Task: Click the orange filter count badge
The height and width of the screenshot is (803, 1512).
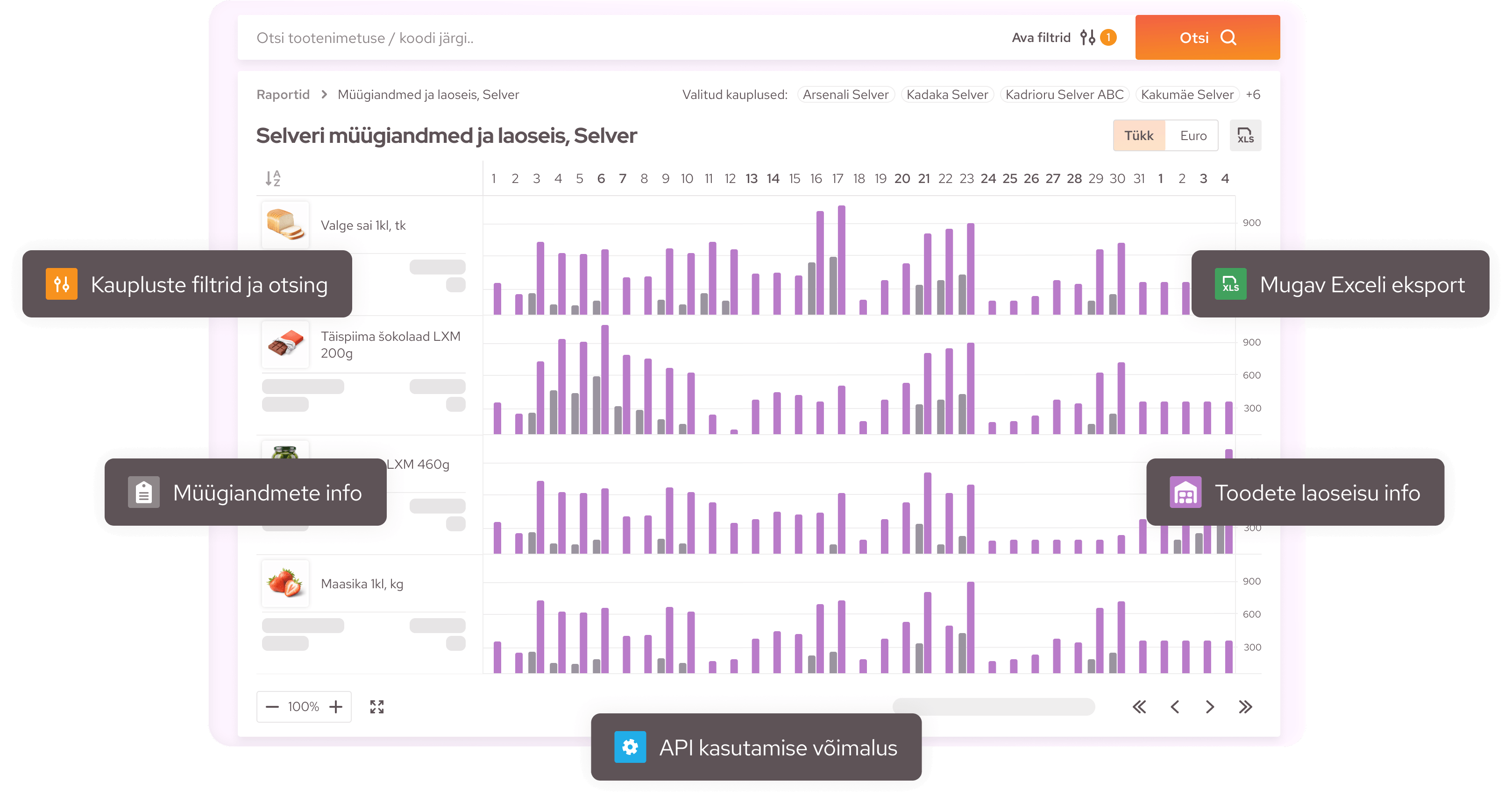Action: coord(1108,37)
